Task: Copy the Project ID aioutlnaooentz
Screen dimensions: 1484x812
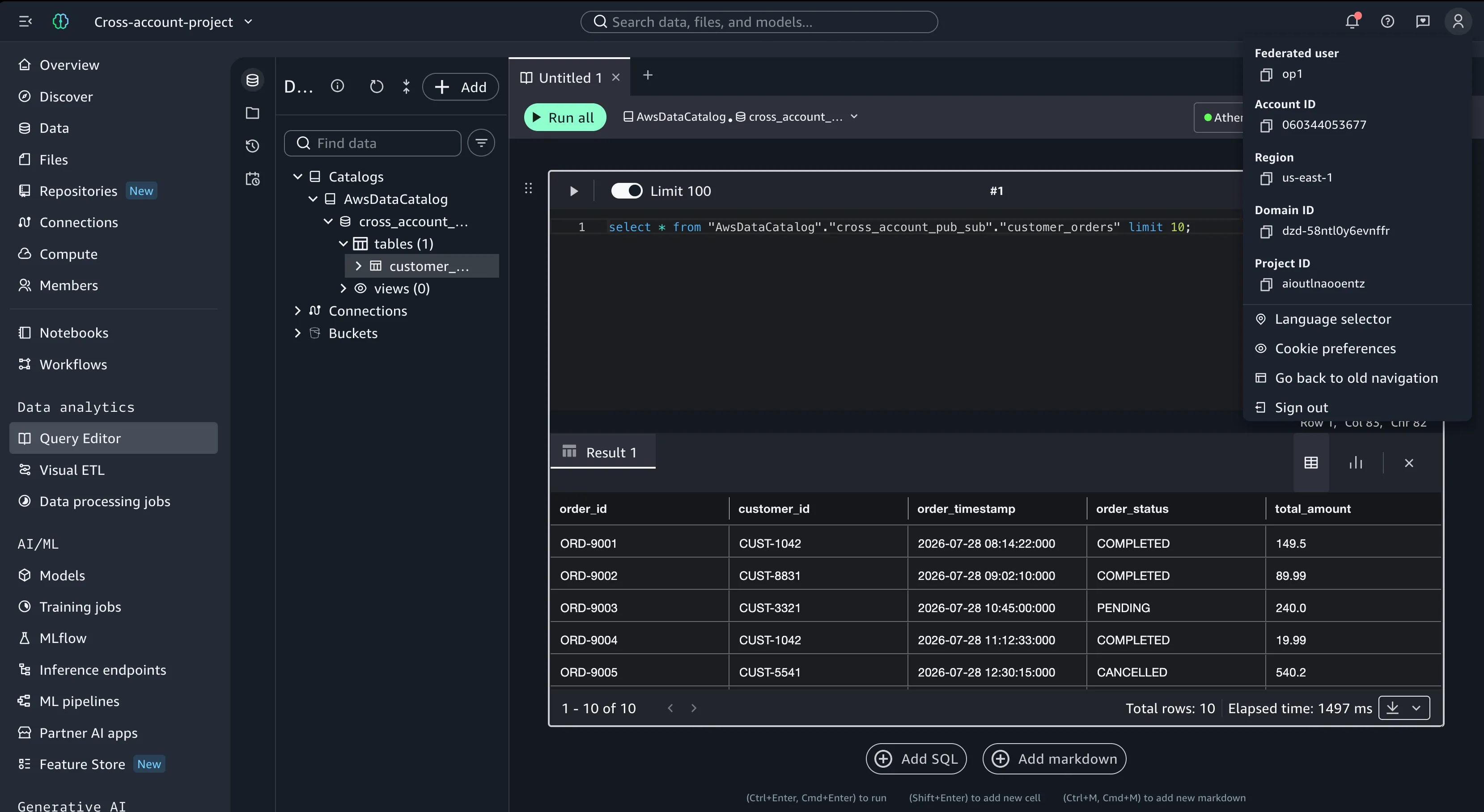Action: click(1266, 284)
